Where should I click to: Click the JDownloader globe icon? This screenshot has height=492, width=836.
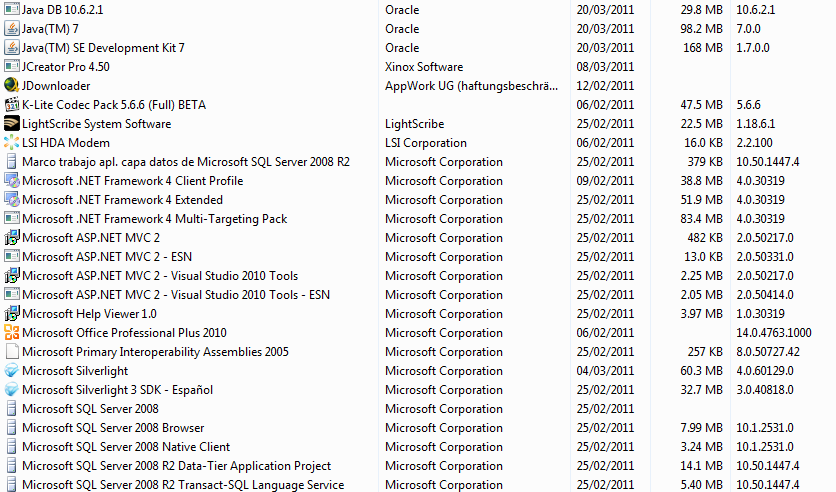[11, 85]
